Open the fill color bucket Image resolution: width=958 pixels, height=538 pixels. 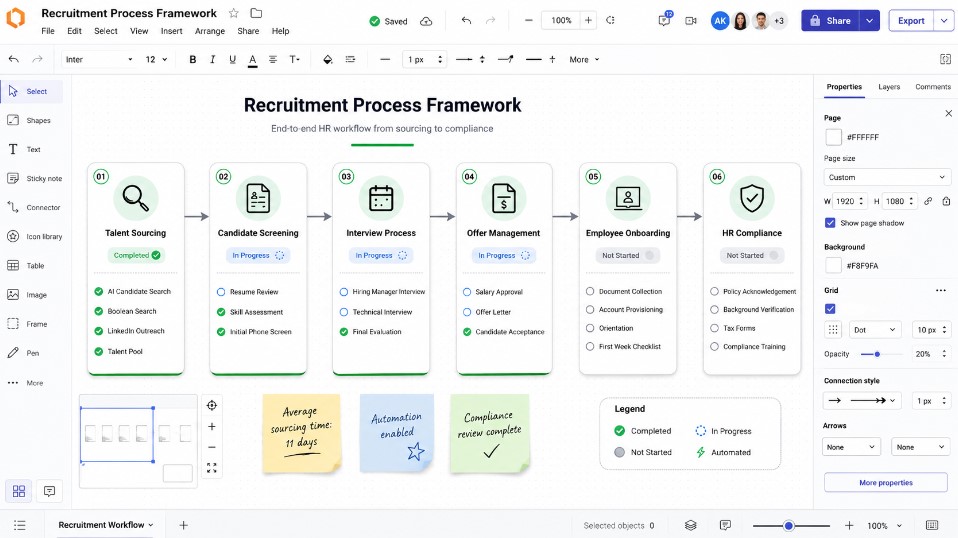(x=327, y=59)
